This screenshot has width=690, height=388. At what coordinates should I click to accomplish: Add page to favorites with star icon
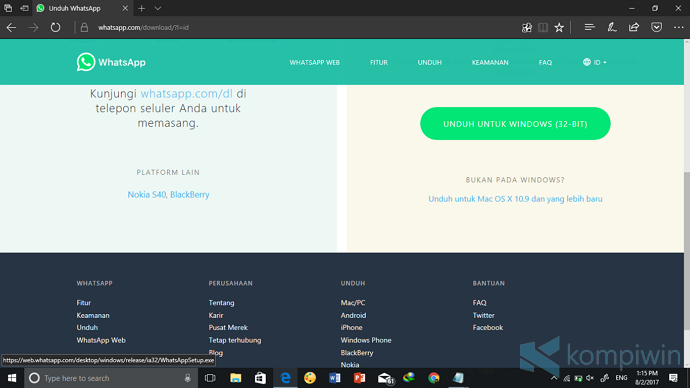coord(559,27)
